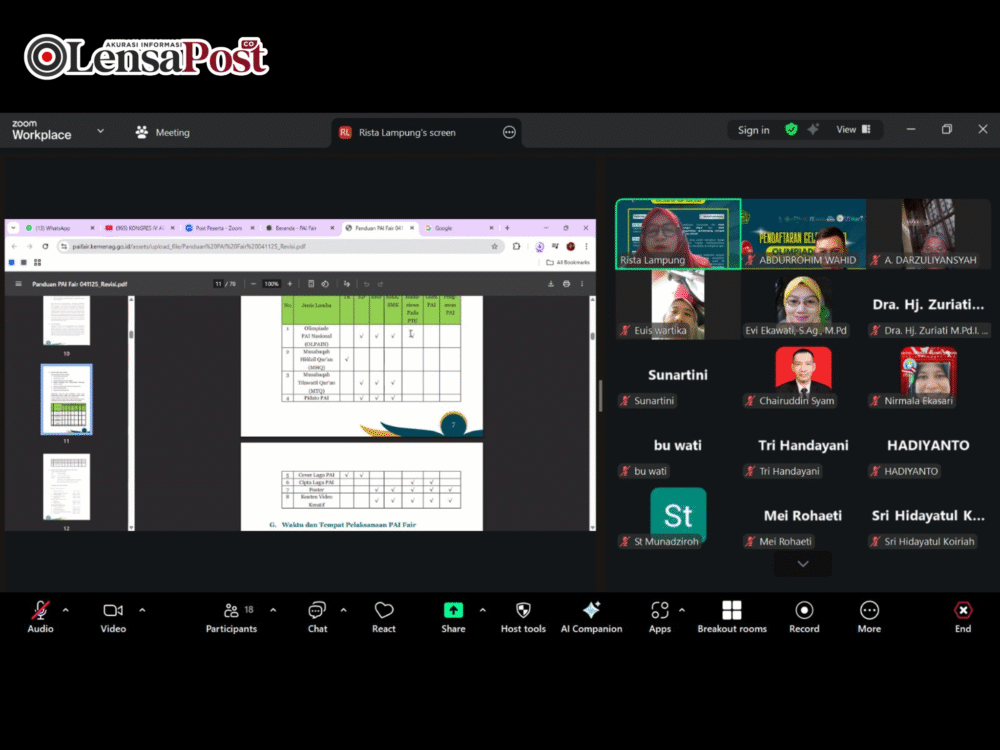Click the green Share screen icon

pyautogui.click(x=453, y=610)
